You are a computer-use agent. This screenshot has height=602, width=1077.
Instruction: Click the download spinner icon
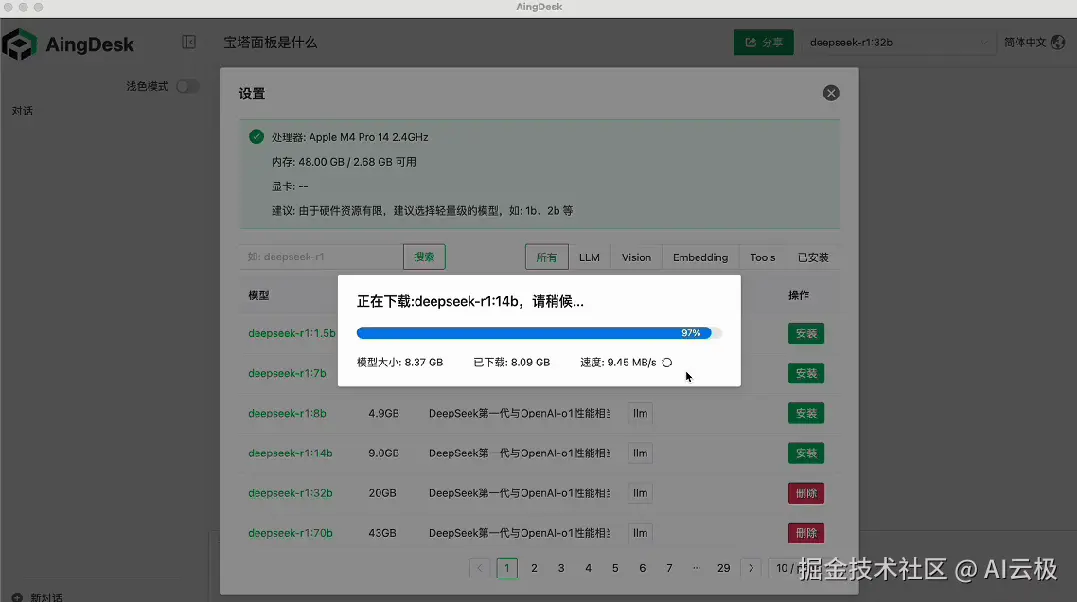667,362
